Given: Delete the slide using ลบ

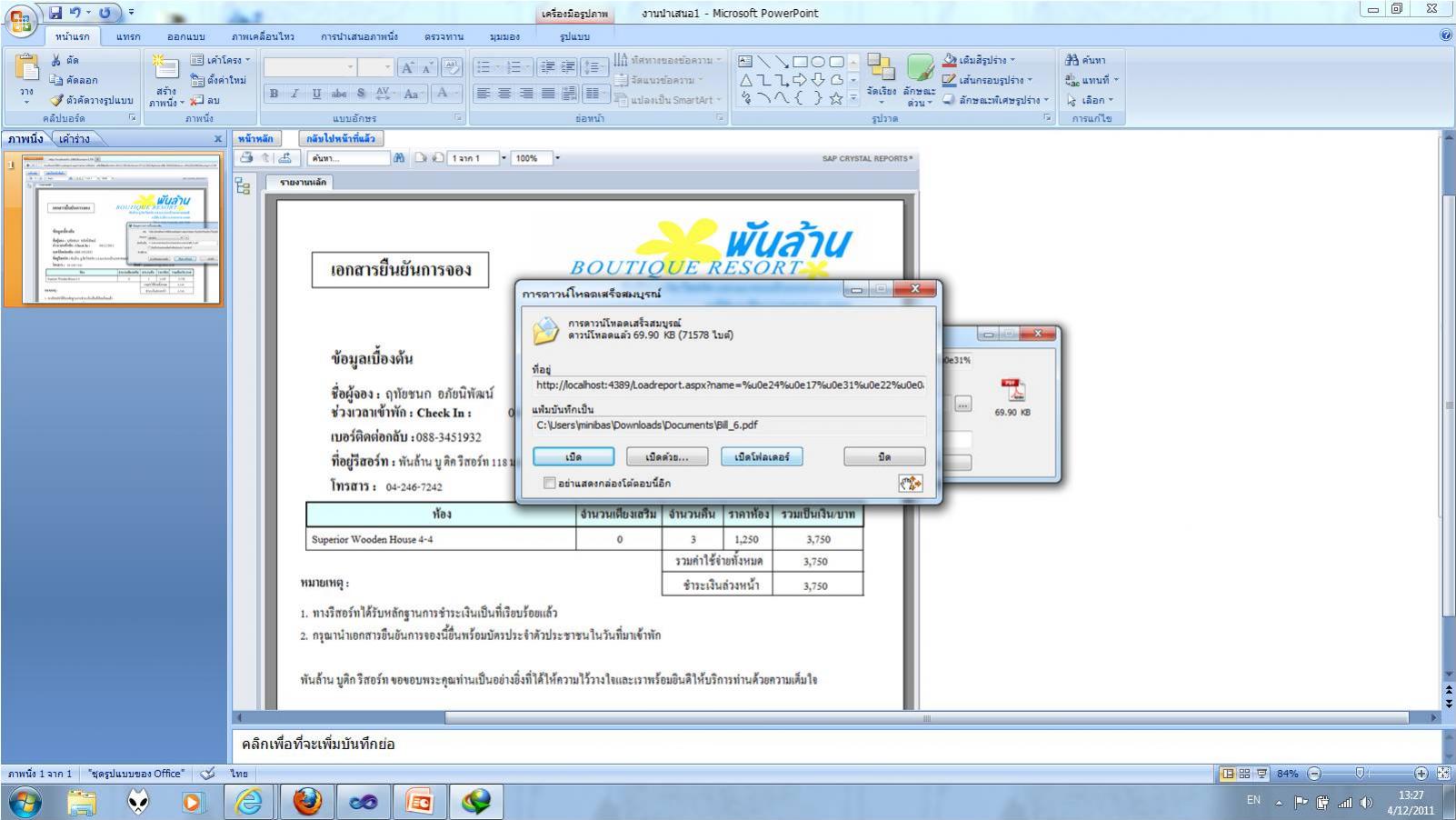Looking at the screenshot, I should coord(205,100).
